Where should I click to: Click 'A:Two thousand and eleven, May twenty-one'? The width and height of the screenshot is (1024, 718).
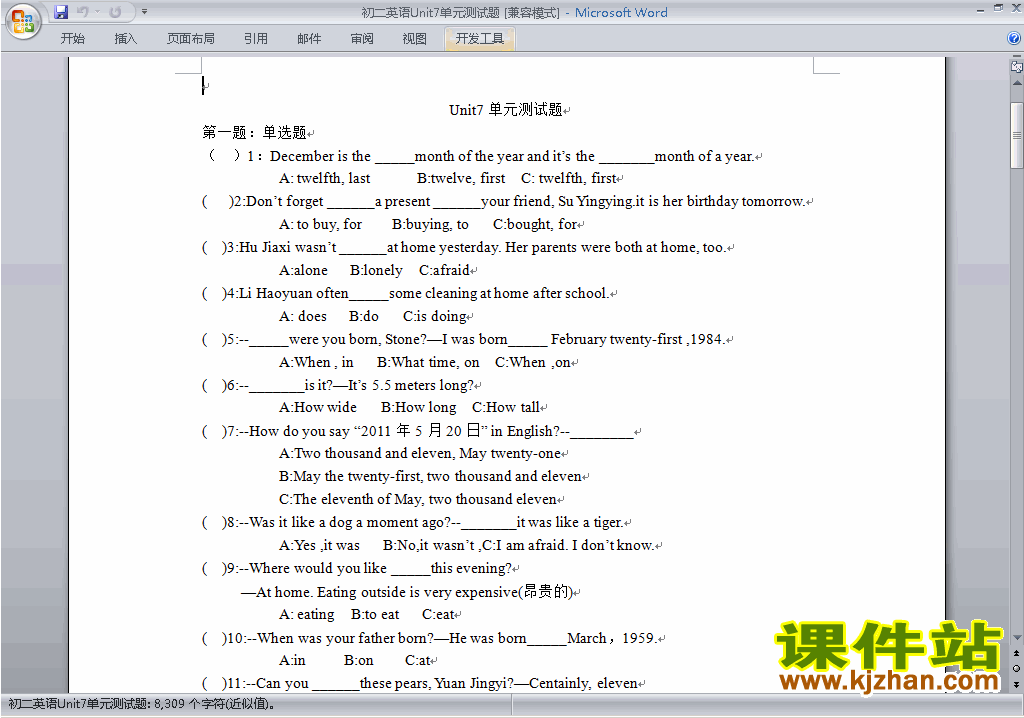[420, 453]
